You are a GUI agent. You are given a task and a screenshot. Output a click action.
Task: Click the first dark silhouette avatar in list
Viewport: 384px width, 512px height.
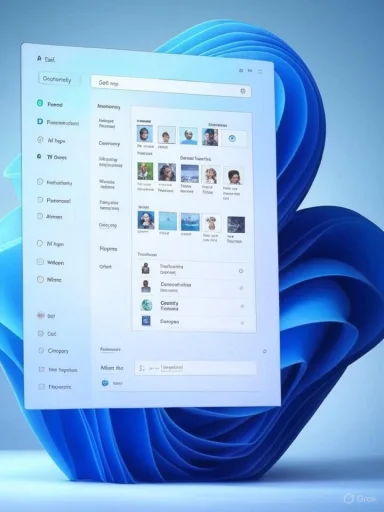[x=145, y=268]
